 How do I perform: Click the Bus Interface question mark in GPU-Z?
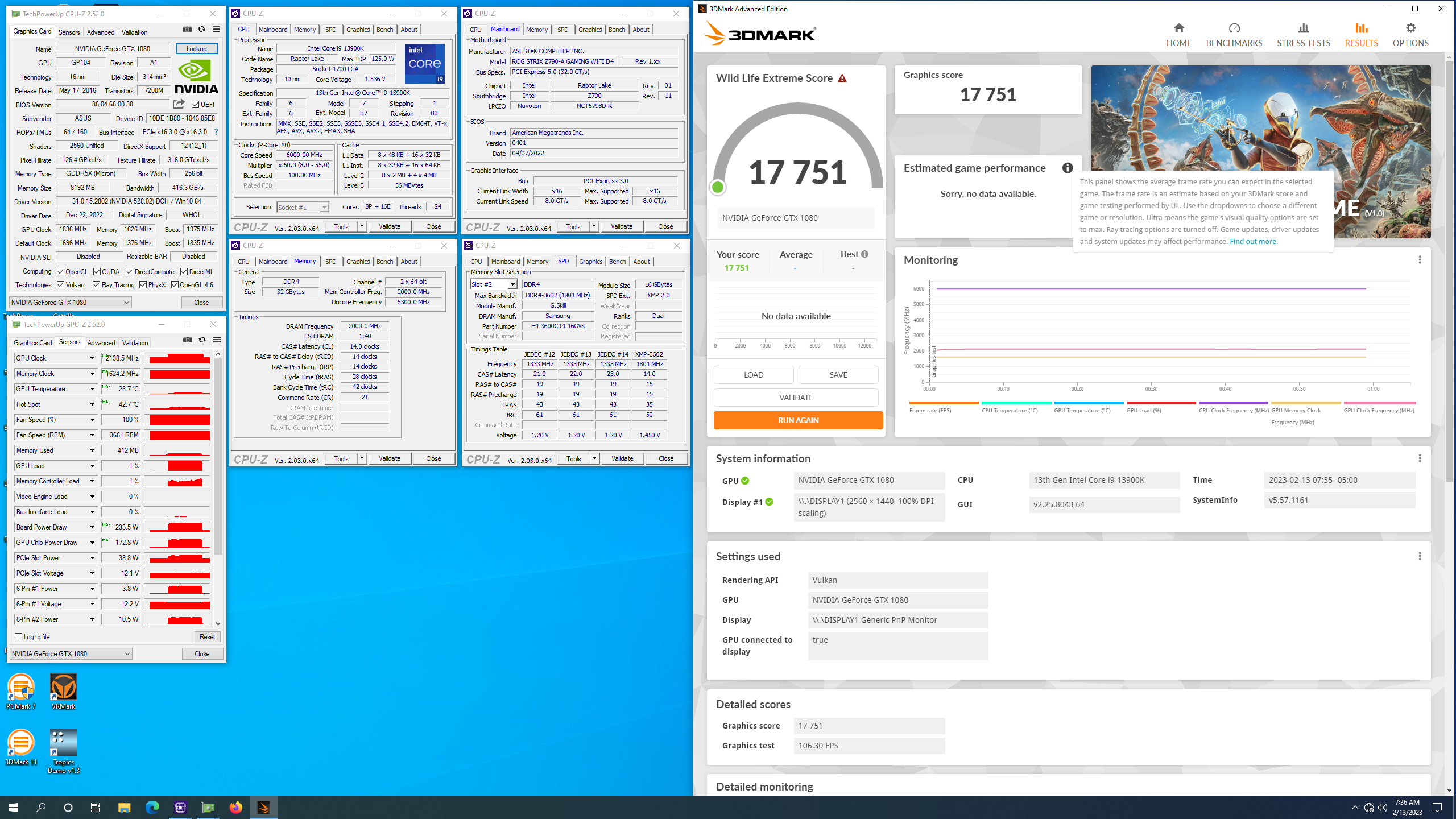click(216, 132)
